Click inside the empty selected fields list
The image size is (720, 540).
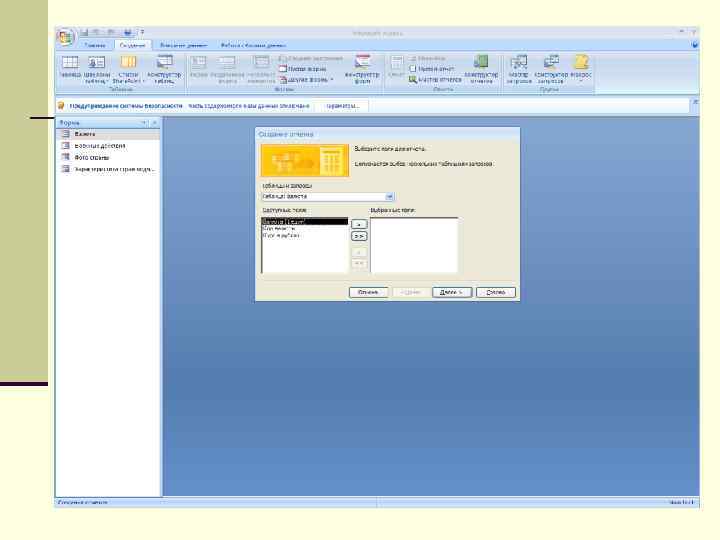414,245
